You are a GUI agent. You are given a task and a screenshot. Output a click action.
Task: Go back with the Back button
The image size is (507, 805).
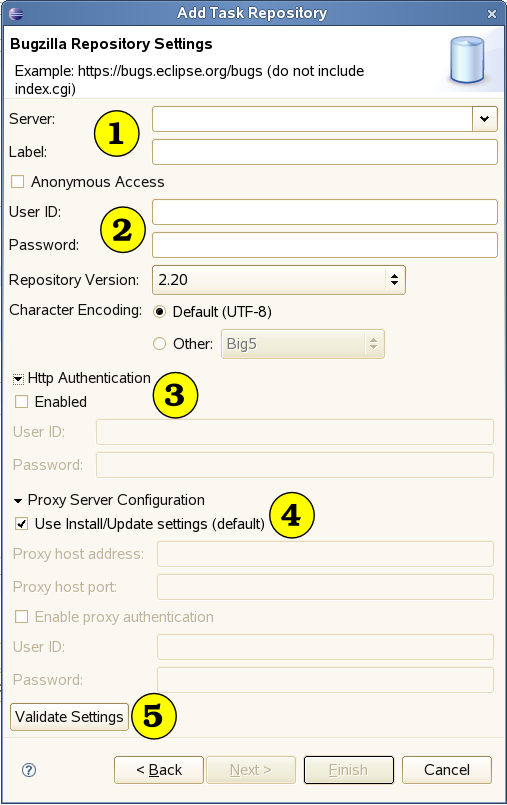point(159,770)
